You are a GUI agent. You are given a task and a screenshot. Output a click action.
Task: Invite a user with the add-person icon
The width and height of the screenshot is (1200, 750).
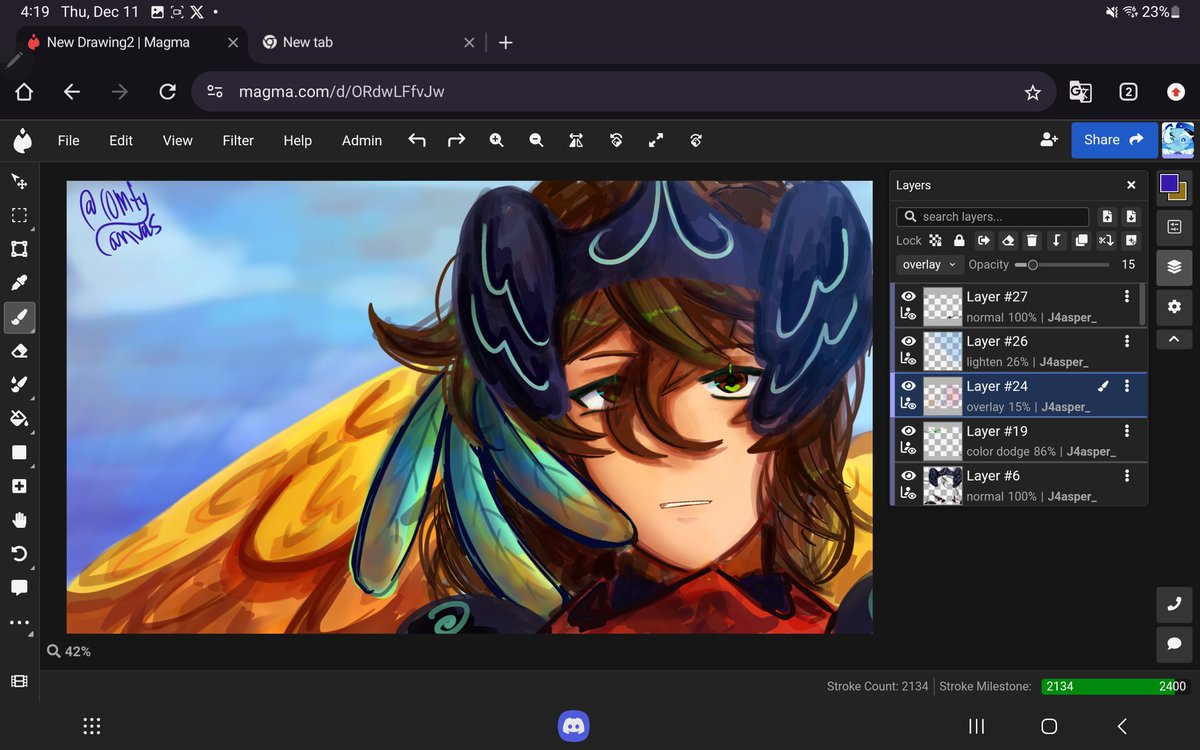[x=1049, y=140]
